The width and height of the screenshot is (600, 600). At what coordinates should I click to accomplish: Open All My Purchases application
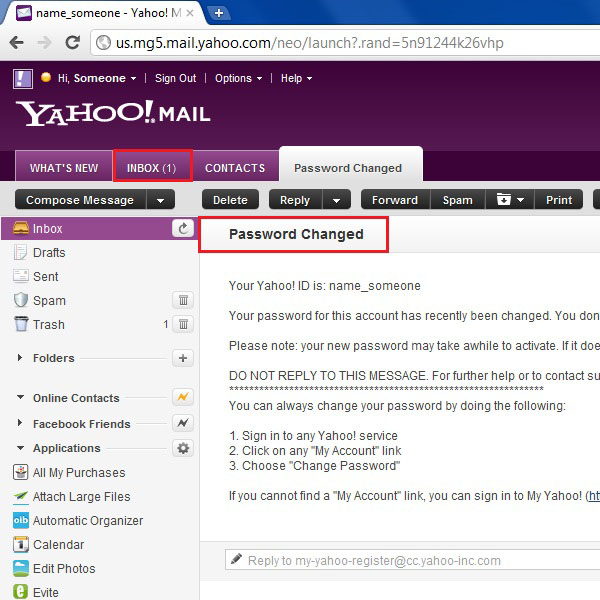79,473
